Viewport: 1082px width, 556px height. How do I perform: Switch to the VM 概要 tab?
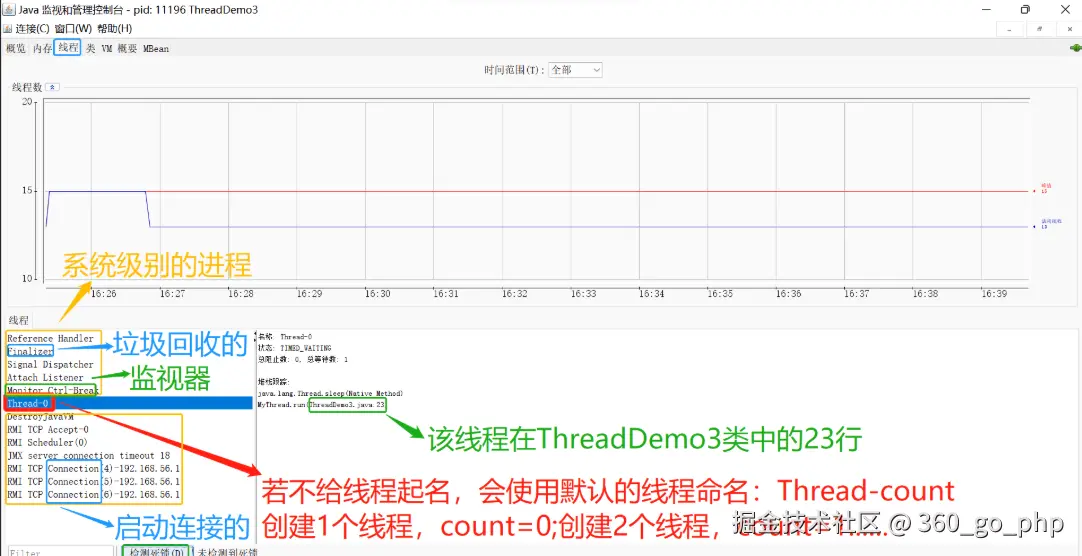[x=119, y=48]
